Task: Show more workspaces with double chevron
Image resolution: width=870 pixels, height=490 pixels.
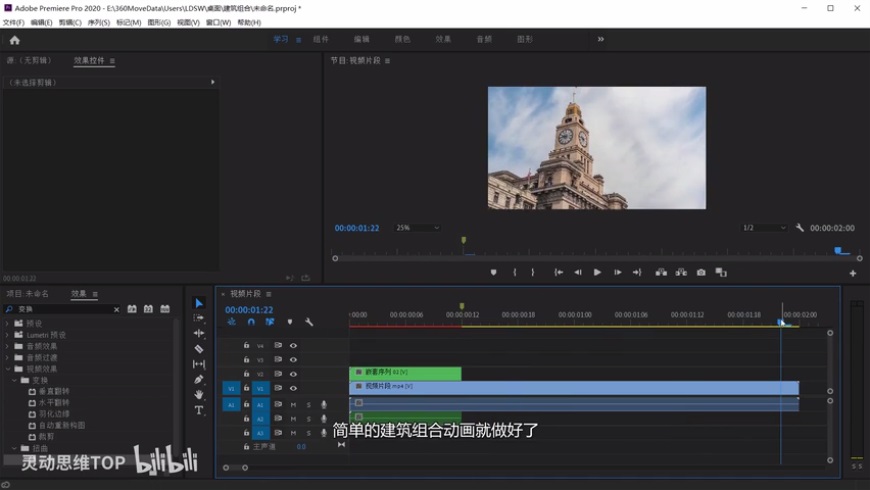Action: click(x=600, y=39)
